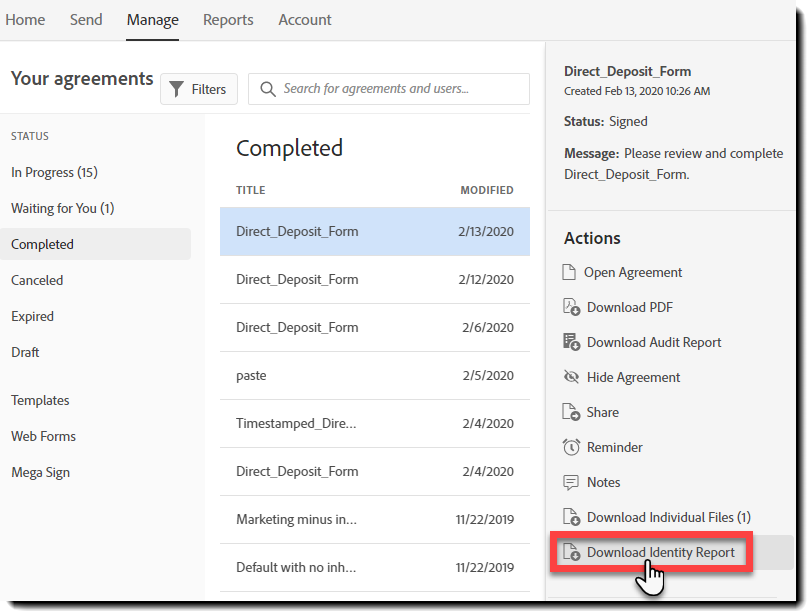Viewport: 807px width, 611px height.
Task: Click the Download Audit Report icon
Action: click(x=571, y=342)
